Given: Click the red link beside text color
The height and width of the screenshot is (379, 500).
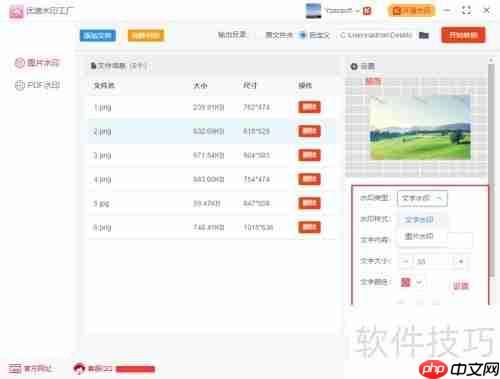Looking at the screenshot, I should pyautogui.click(x=461, y=286).
